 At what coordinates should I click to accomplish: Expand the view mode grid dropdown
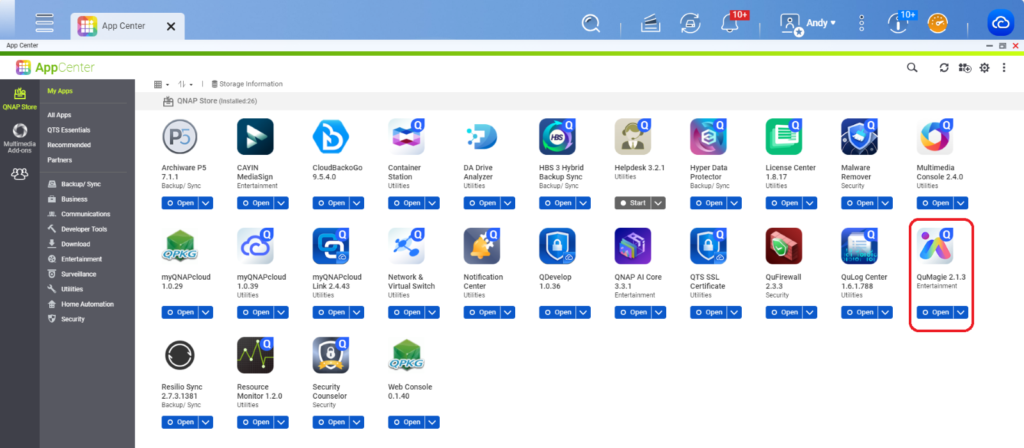pos(160,84)
